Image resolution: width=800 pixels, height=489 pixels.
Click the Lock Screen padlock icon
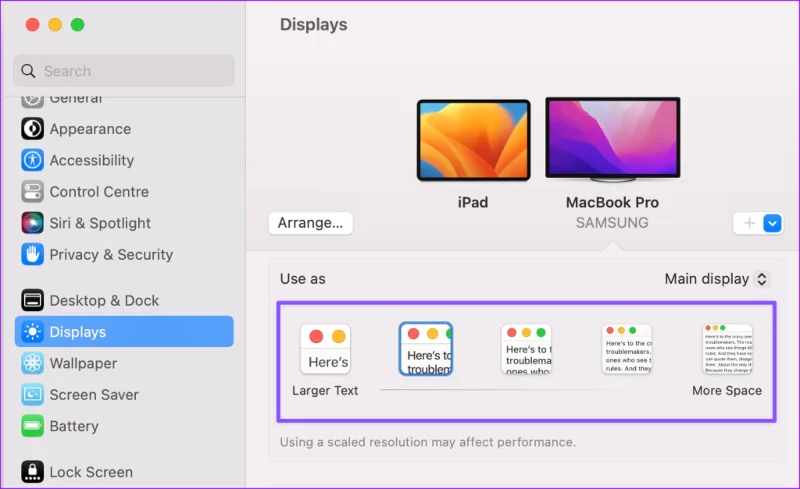[x=32, y=472]
